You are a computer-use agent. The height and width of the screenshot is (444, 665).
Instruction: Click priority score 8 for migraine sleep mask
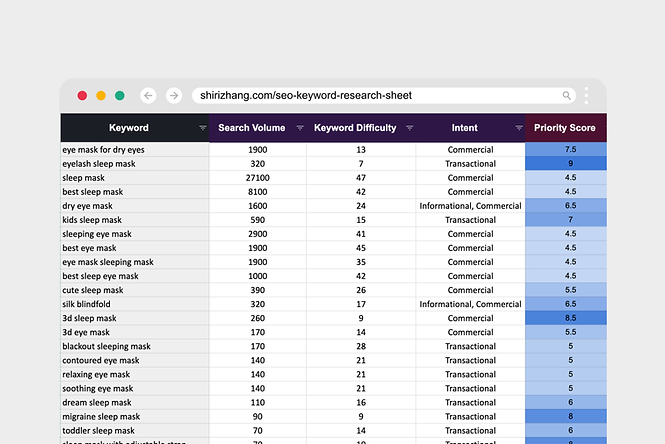click(x=566, y=416)
